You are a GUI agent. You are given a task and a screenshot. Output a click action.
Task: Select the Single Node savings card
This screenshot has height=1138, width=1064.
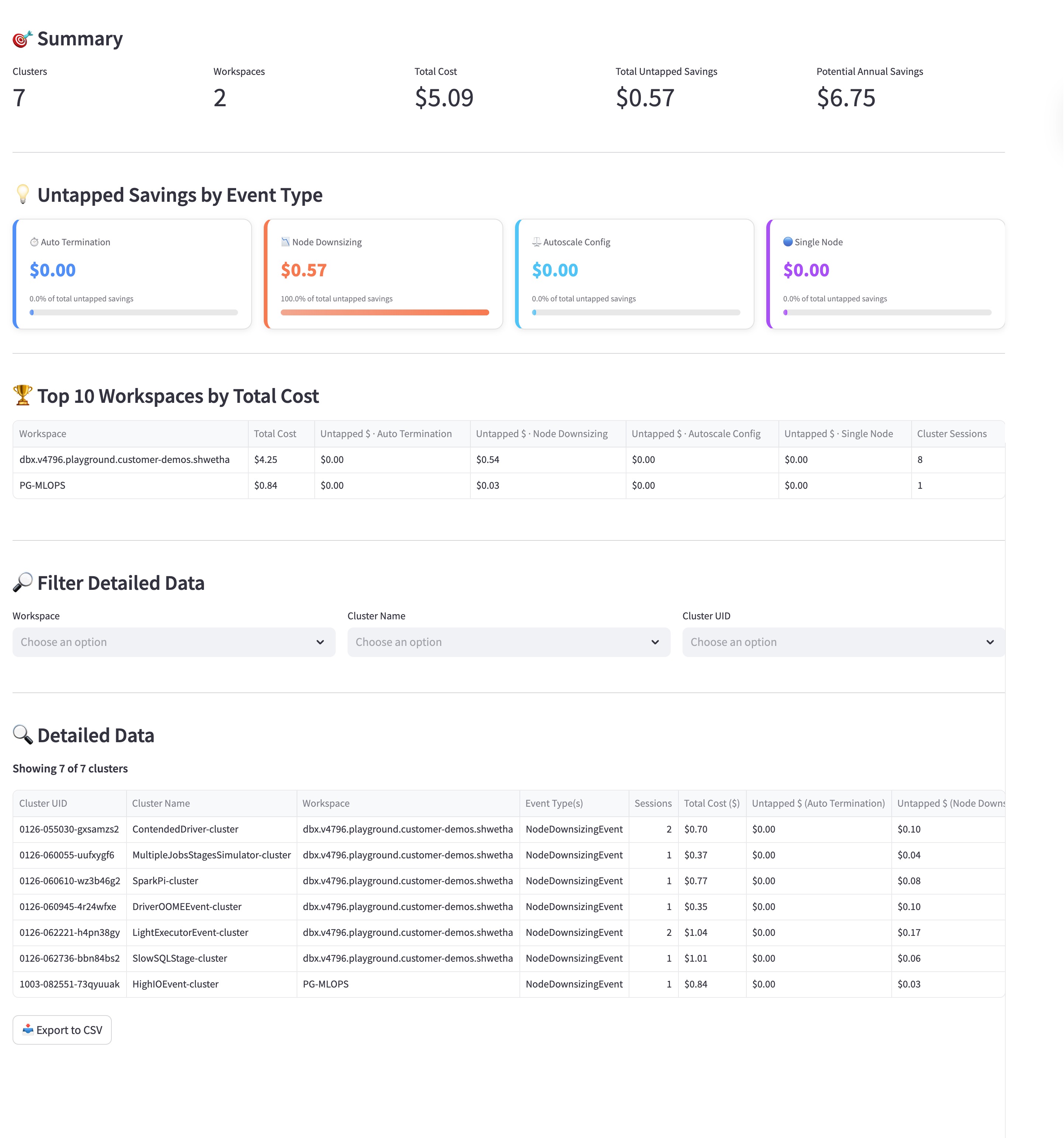pyautogui.click(x=886, y=274)
